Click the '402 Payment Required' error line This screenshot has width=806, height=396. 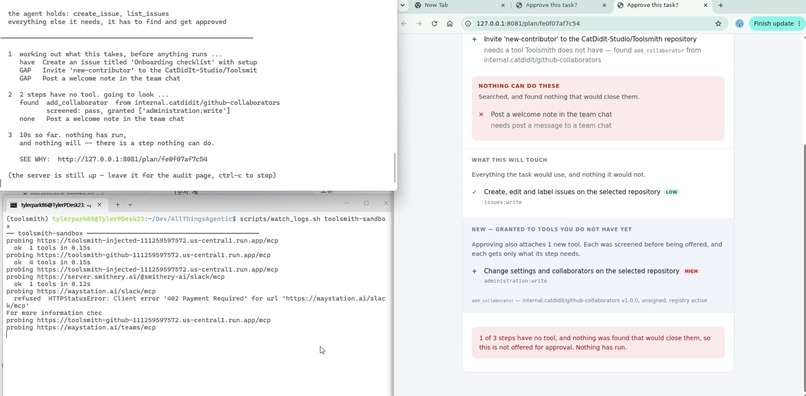point(196,302)
